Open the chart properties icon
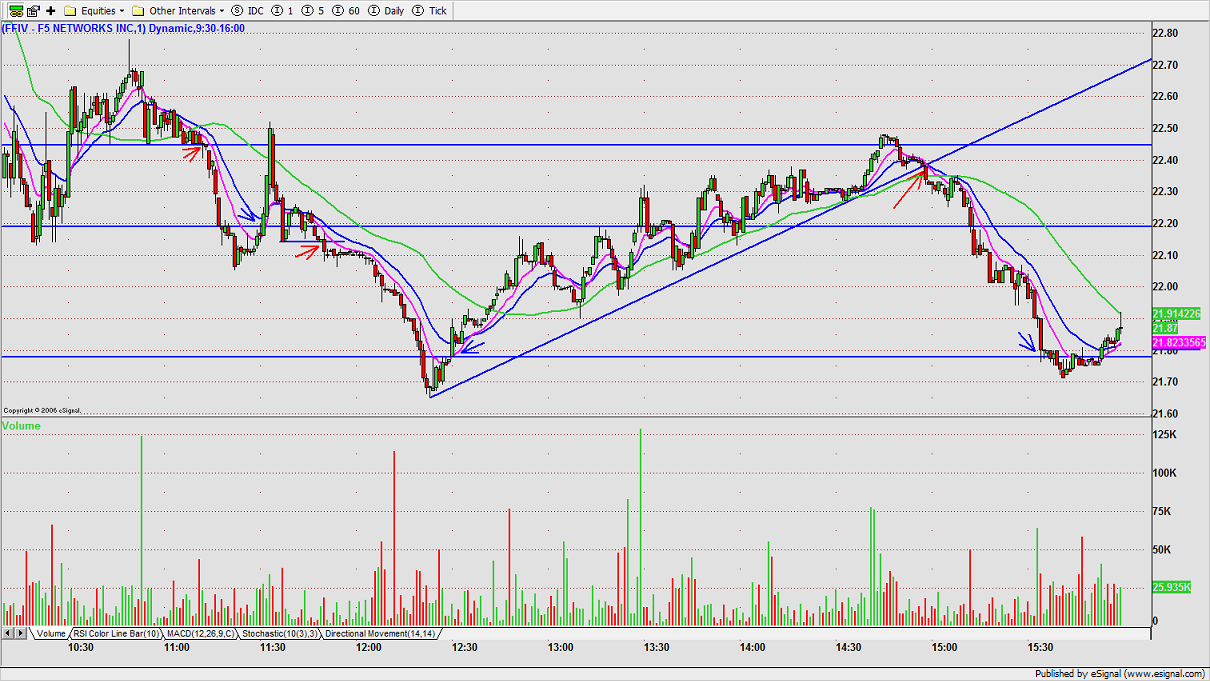This screenshot has width=1210, height=681. [32, 11]
